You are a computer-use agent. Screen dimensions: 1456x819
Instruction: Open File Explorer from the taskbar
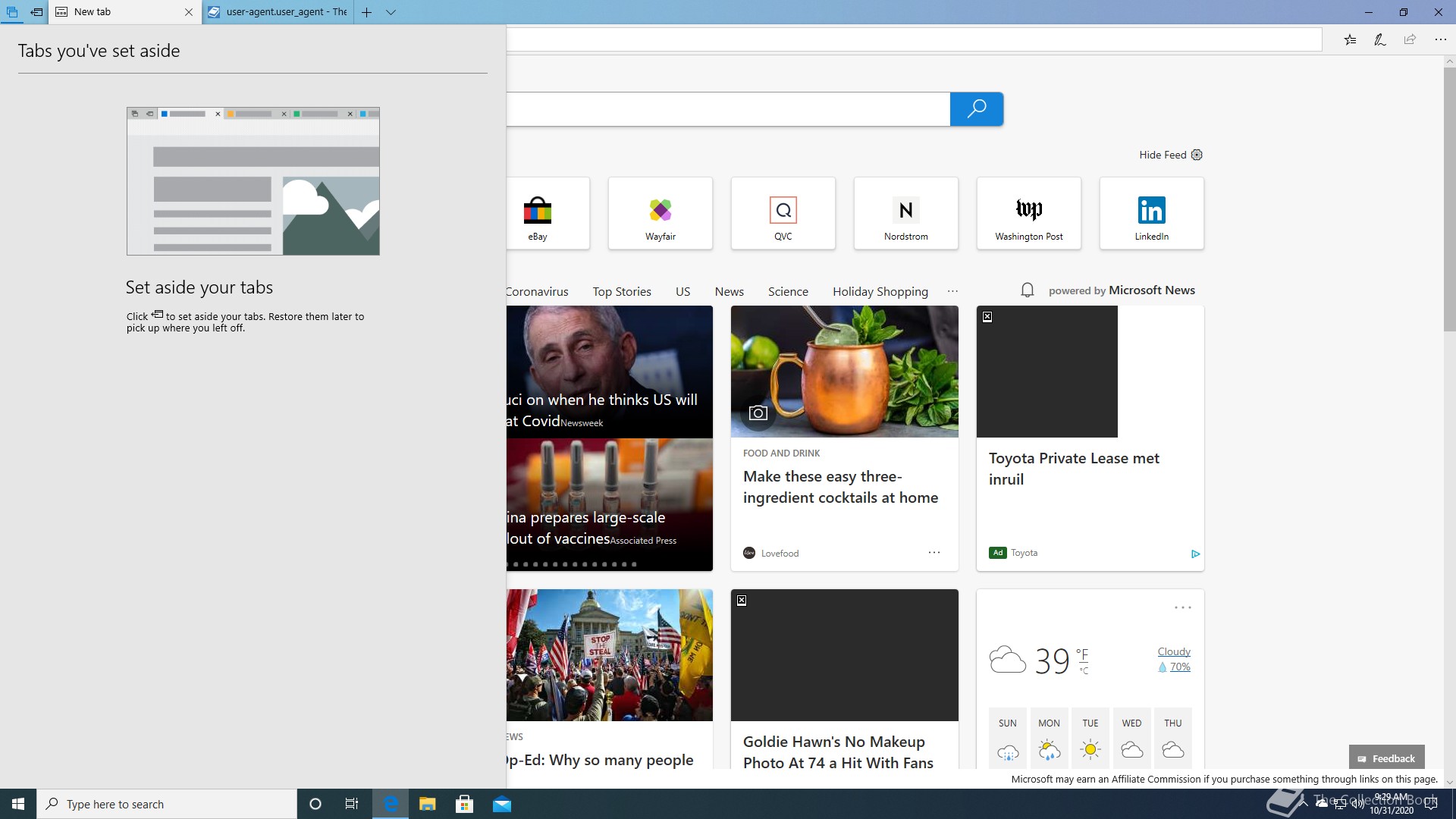(x=427, y=804)
